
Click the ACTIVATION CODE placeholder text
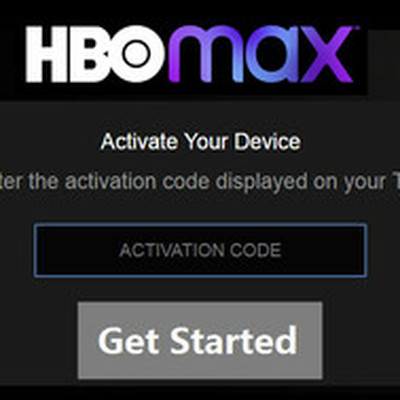200,250
